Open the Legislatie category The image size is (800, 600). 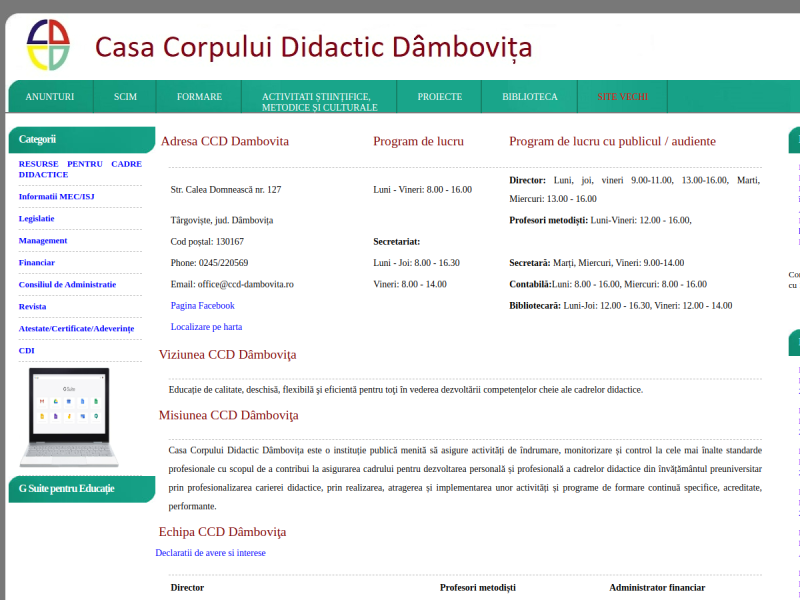(39, 218)
